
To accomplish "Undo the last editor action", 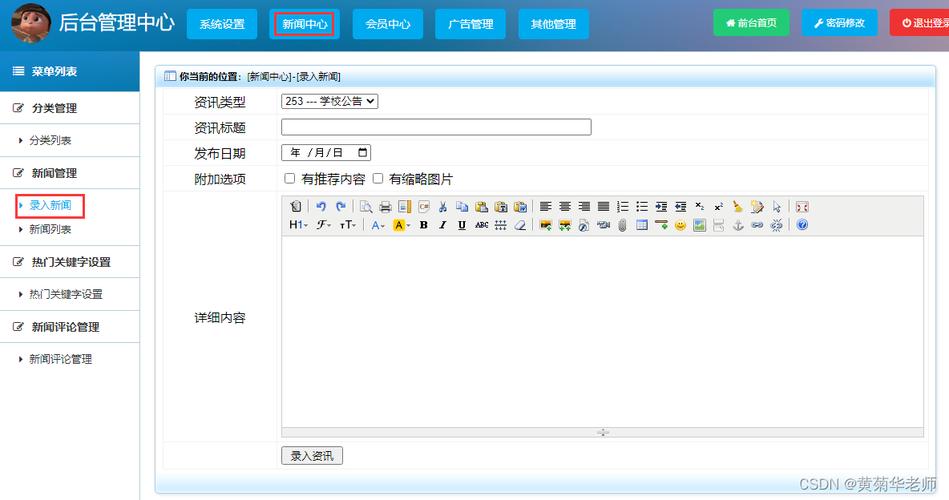I will pos(321,206).
